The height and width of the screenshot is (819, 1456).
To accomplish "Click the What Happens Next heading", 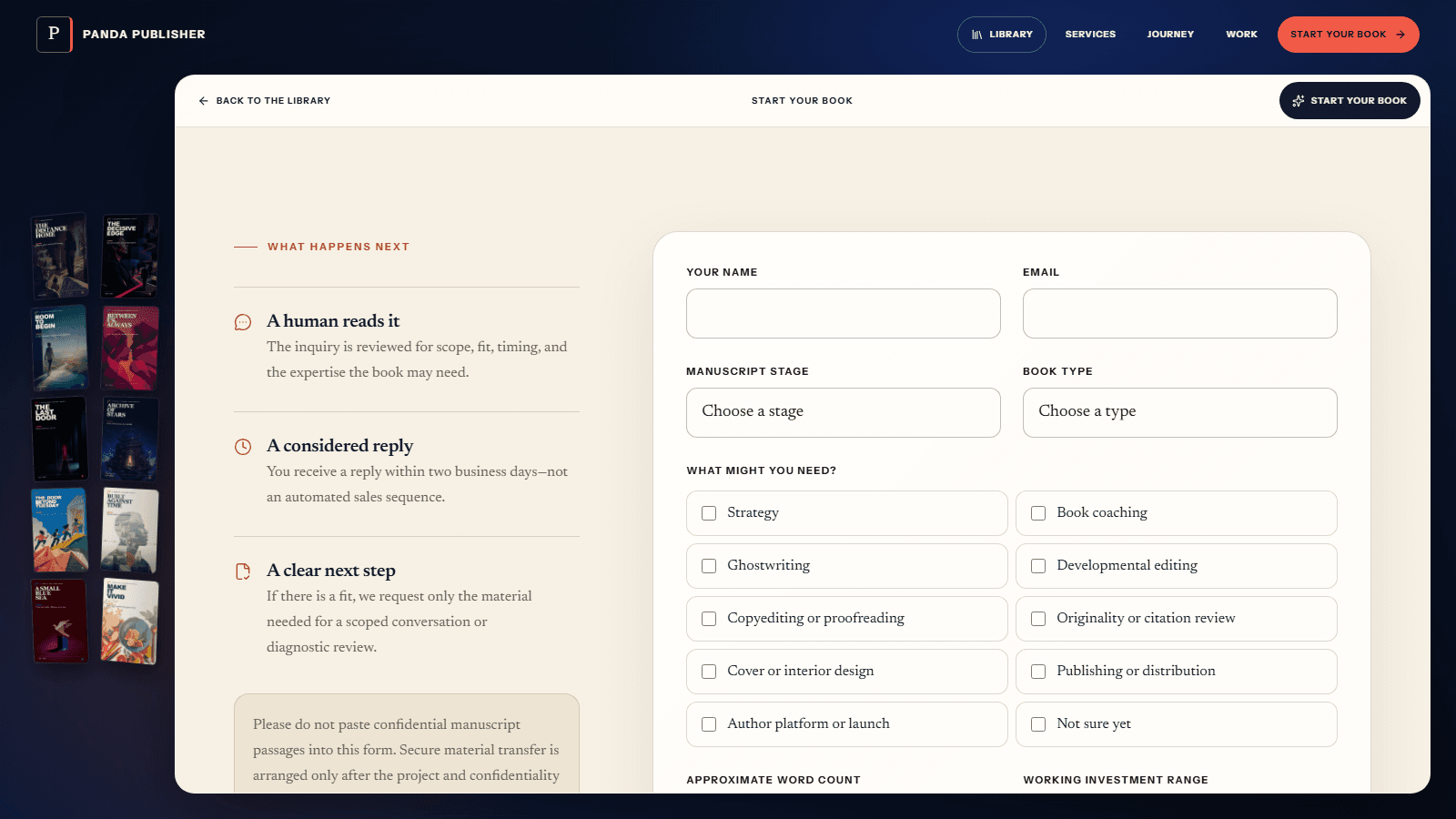I will click(x=339, y=247).
